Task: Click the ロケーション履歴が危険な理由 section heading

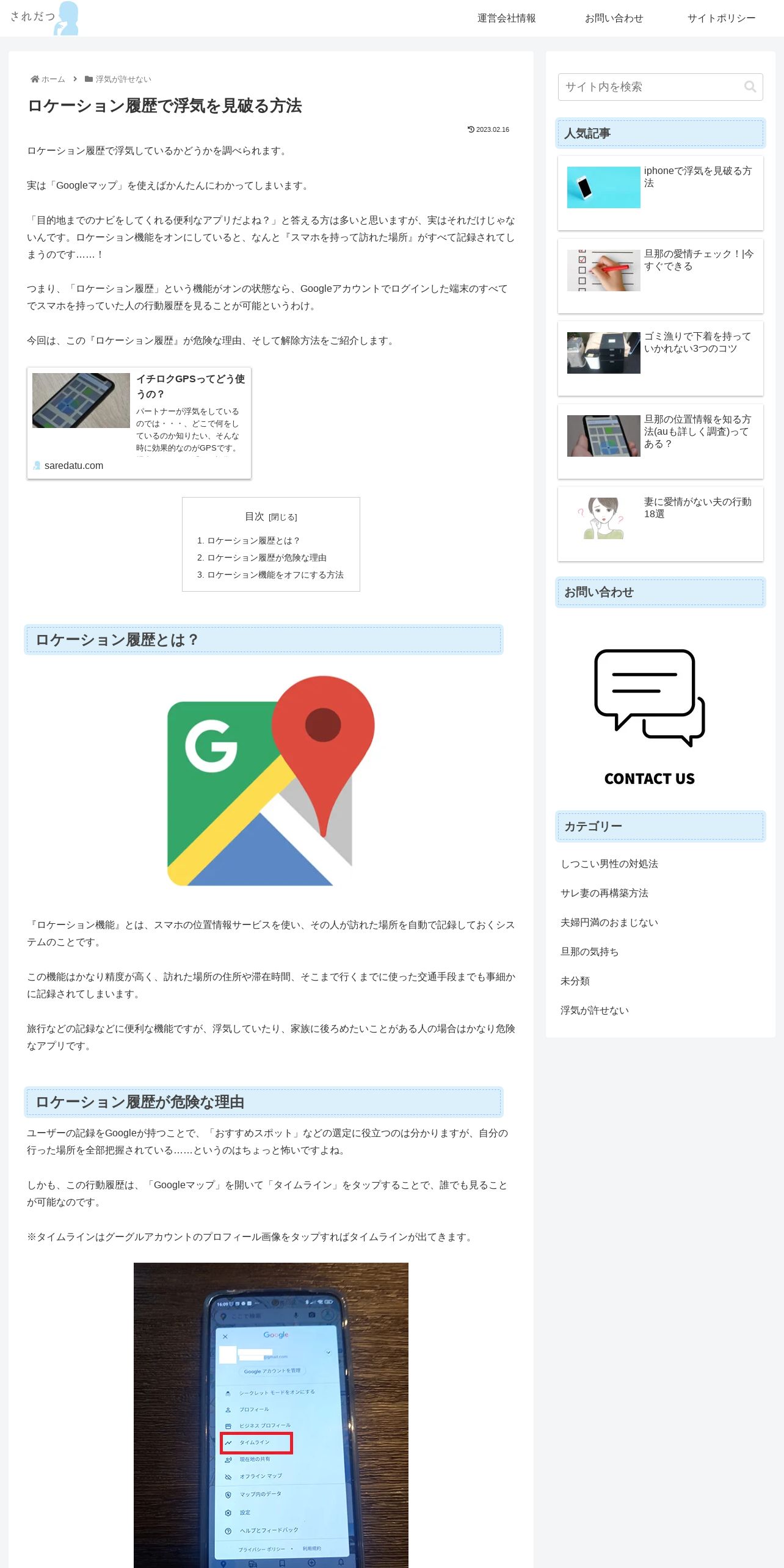Action: 264,1102
